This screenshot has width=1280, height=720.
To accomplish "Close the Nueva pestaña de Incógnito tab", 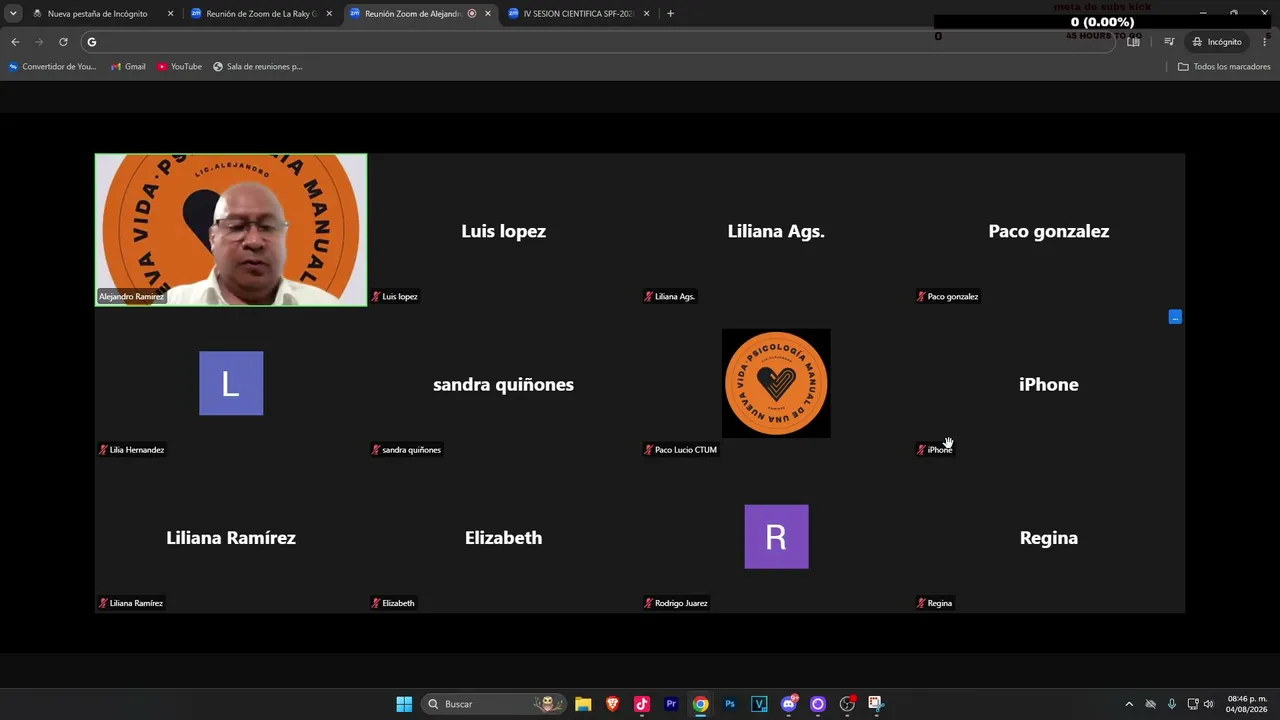I will (x=170, y=14).
